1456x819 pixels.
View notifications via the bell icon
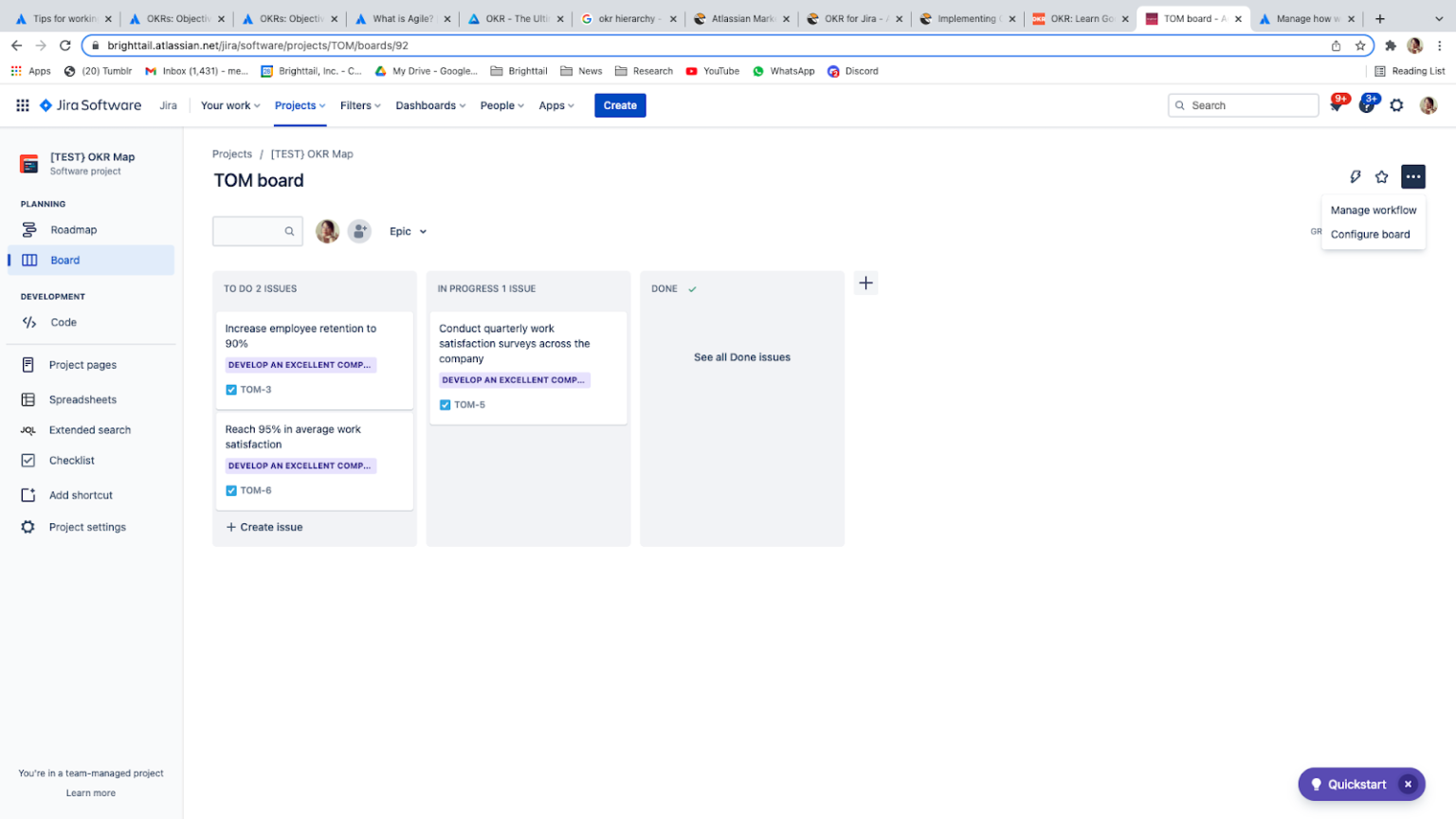[x=1337, y=105]
